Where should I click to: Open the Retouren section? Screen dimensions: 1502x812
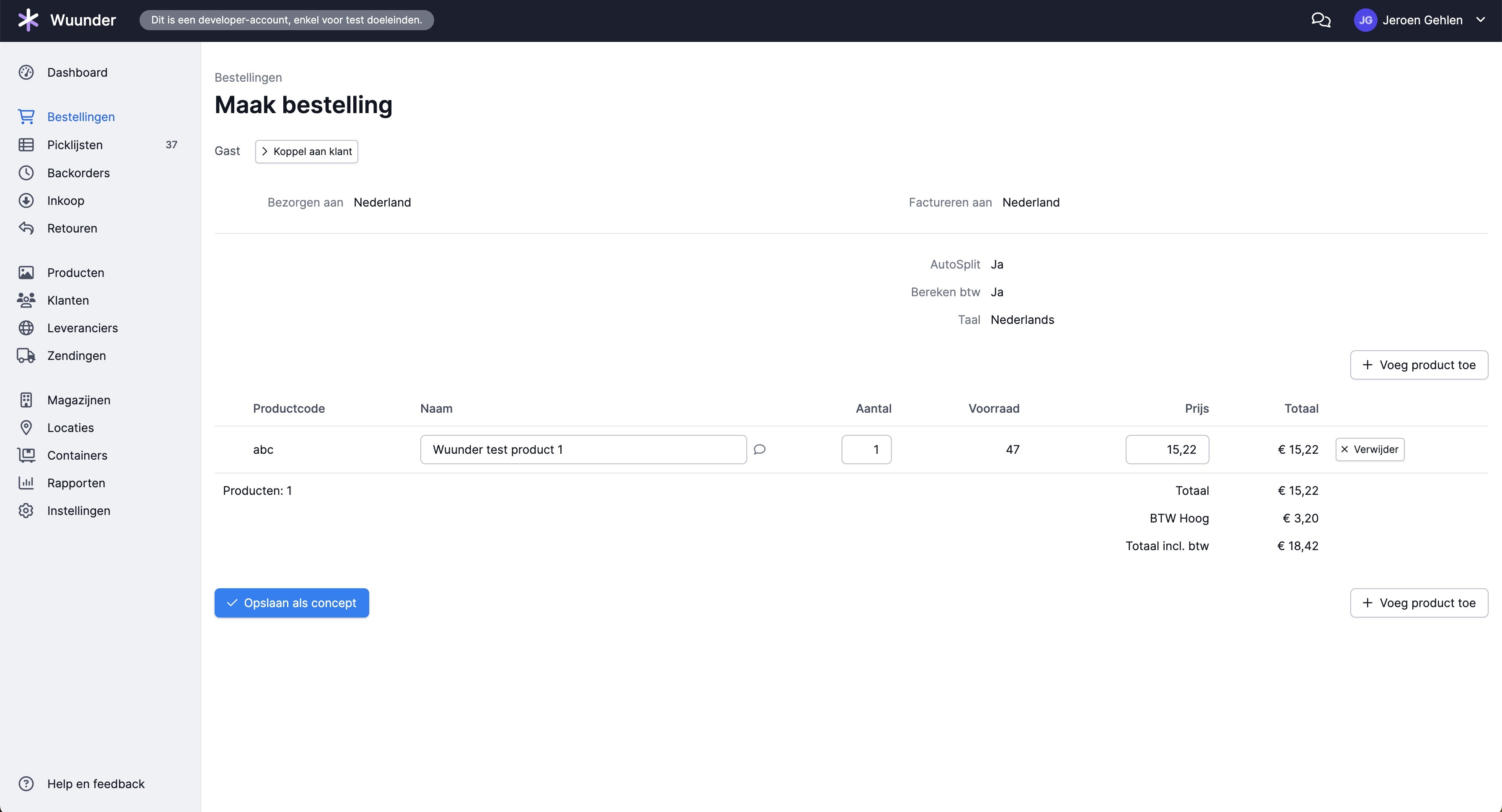pyautogui.click(x=73, y=228)
